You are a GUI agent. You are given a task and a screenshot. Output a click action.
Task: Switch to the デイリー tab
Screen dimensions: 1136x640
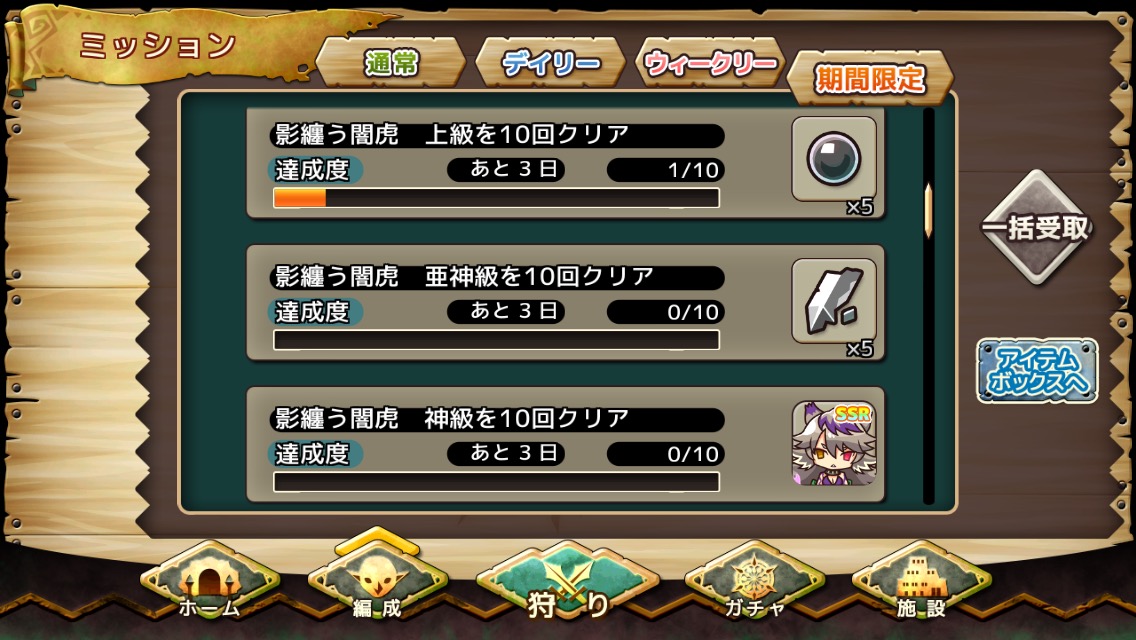551,63
